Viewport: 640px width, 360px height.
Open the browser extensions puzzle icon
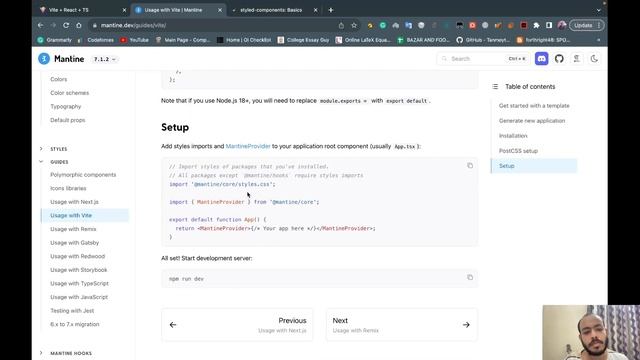tap(536, 25)
